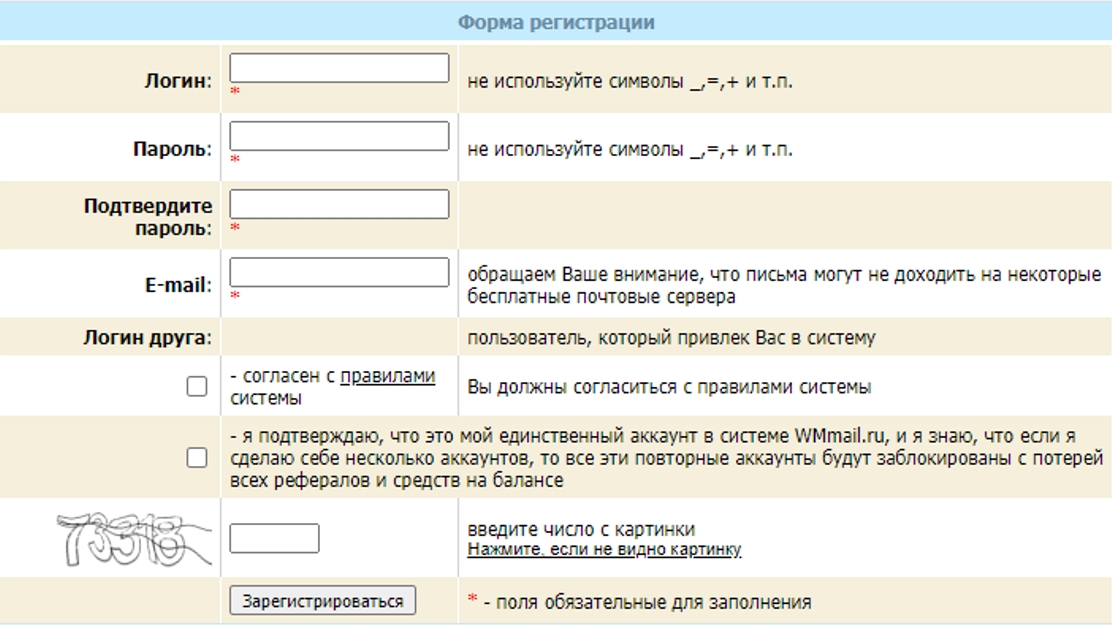The width and height of the screenshot is (1112, 625).
Task: Click 'Нажмите, если не видно картинку' link
Action: (x=604, y=549)
